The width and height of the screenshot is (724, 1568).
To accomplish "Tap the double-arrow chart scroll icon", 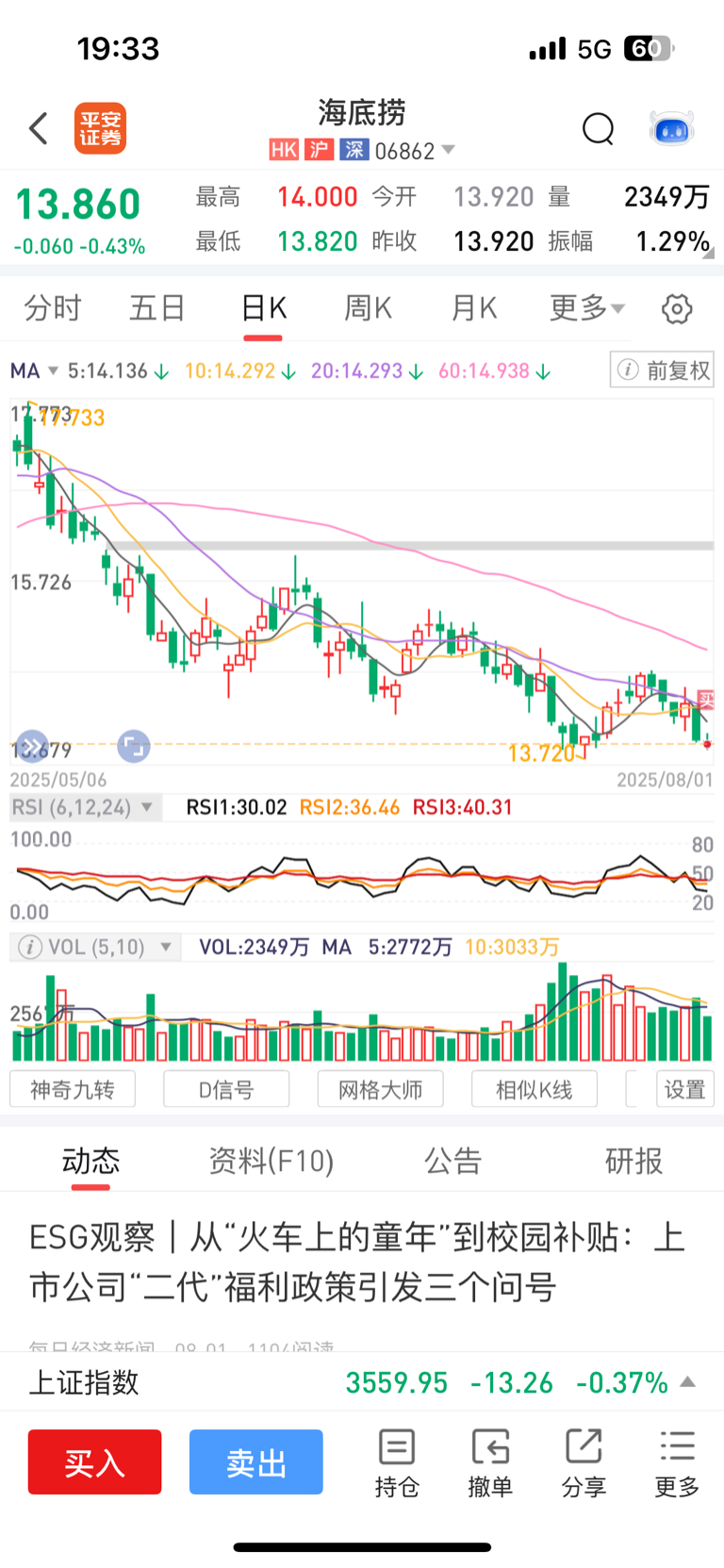I will click(x=31, y=746).
